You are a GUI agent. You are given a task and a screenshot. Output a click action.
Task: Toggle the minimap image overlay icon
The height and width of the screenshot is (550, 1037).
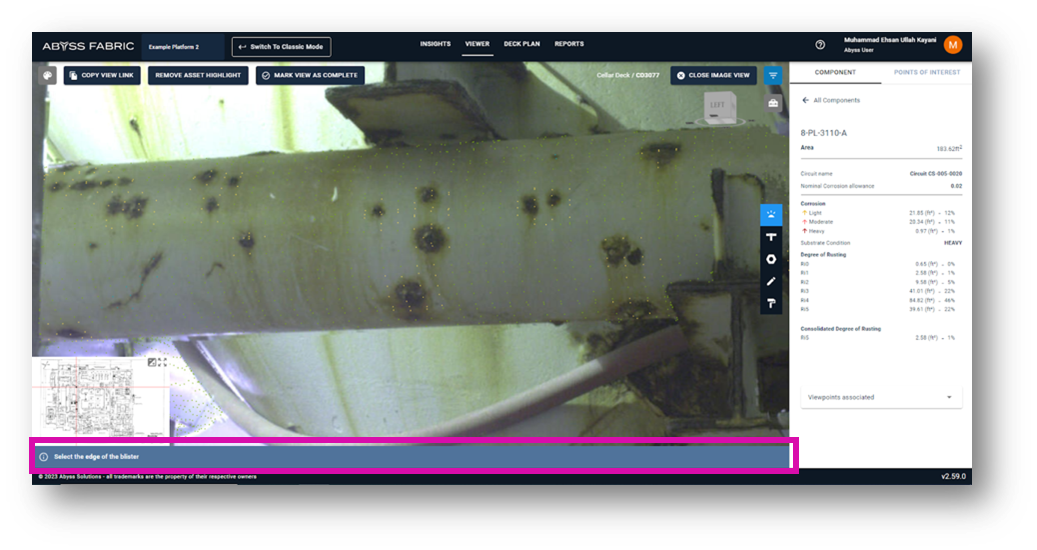pyautogui.click(x=151, y=362)
